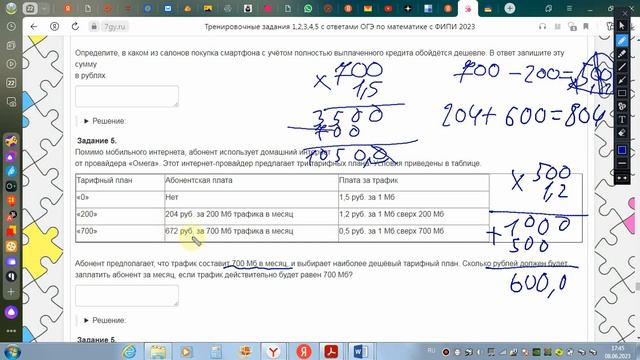The height and width of the screenshot is (360, 640).
Task: Open the sidebar three-dots more menu
Action: [11, 331]
